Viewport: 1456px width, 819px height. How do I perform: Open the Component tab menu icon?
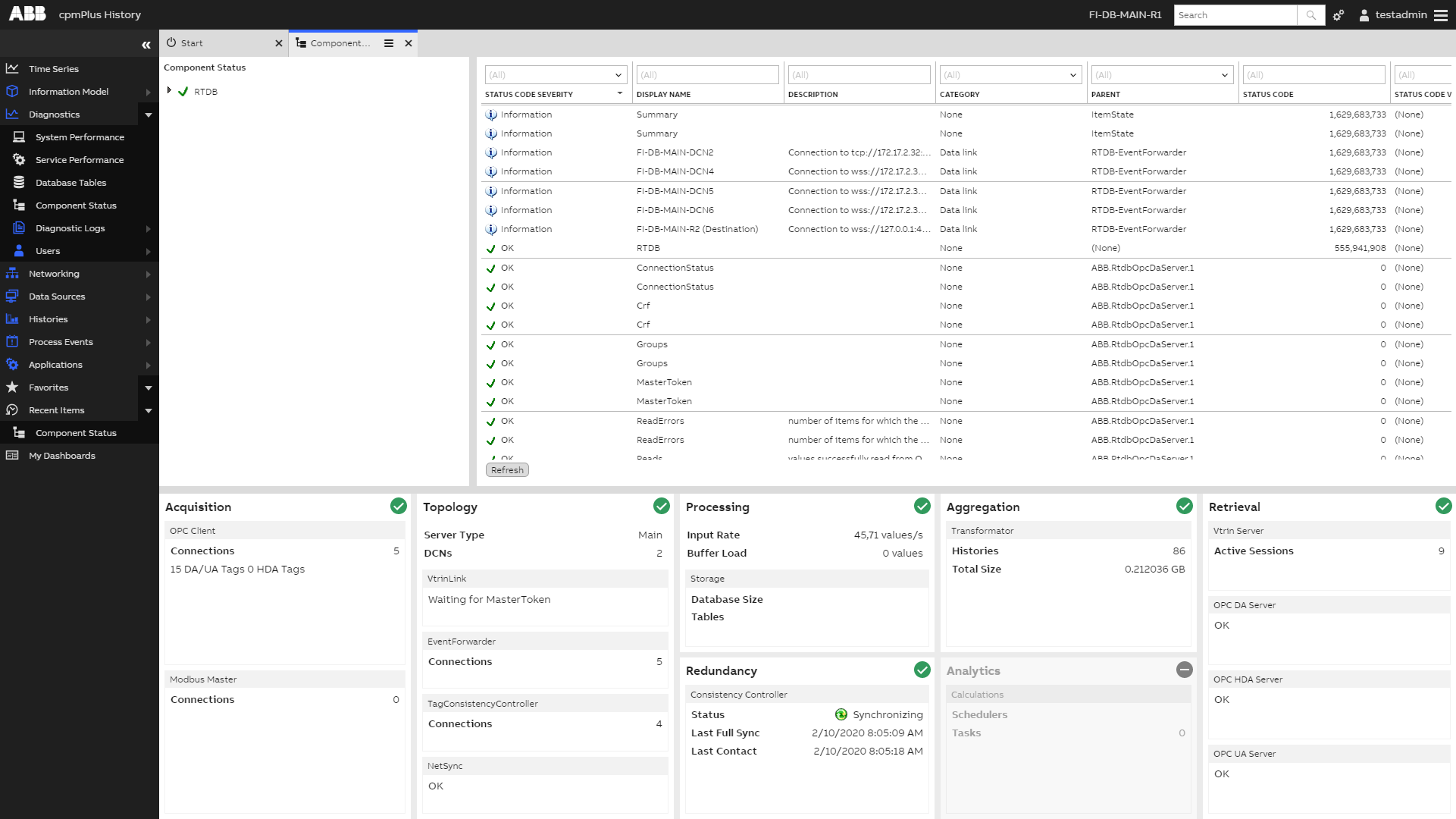(389, 43)
